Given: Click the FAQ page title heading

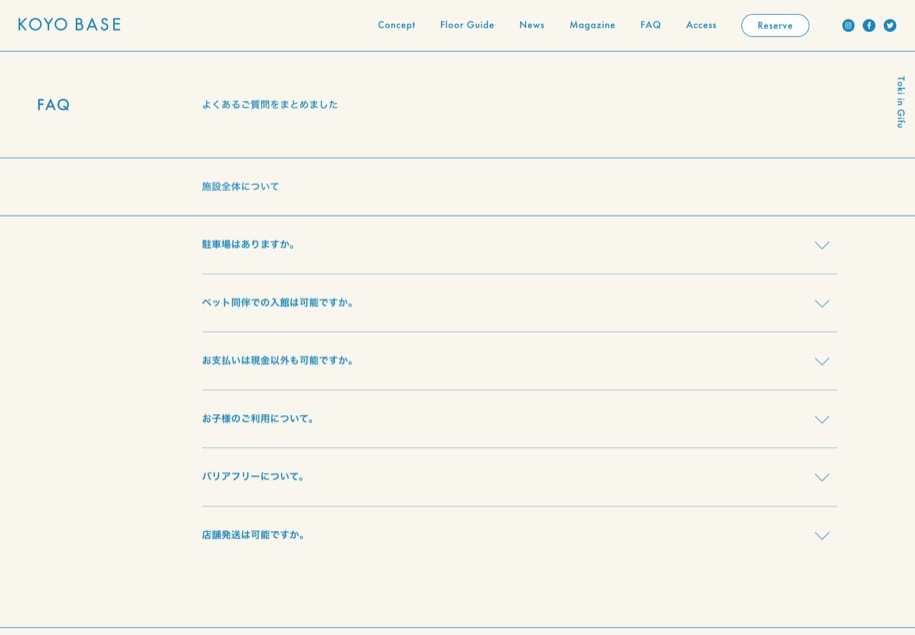Looking at the screenshot, I should tap(53, 105).
